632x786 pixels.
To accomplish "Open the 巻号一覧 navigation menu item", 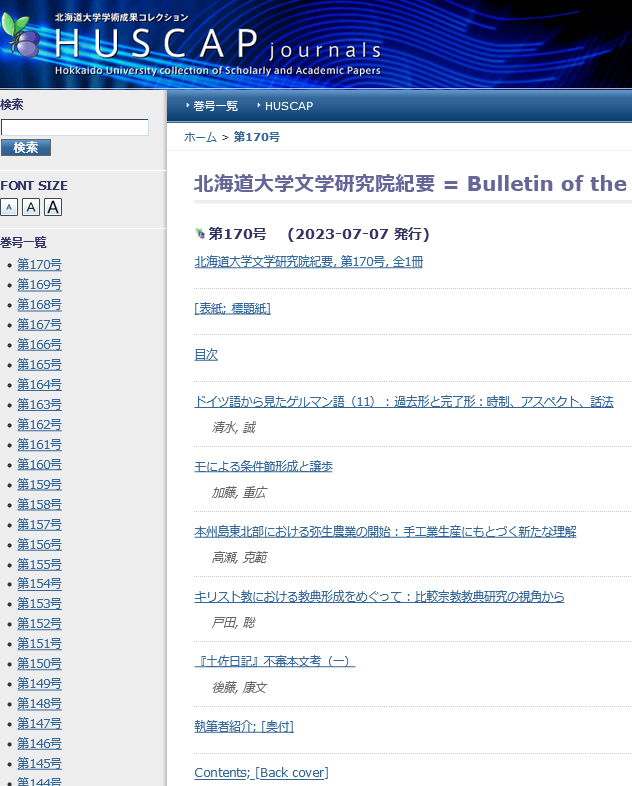I will (x=215, y=106).
